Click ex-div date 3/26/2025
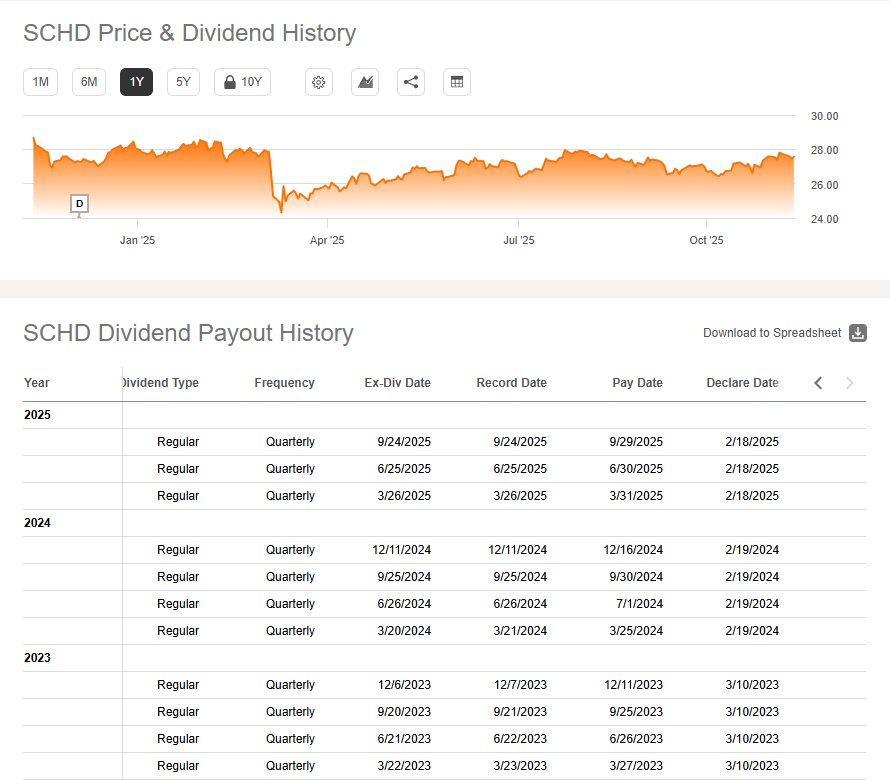The width and height of the screenshot is (890, 780). [404, 496]
